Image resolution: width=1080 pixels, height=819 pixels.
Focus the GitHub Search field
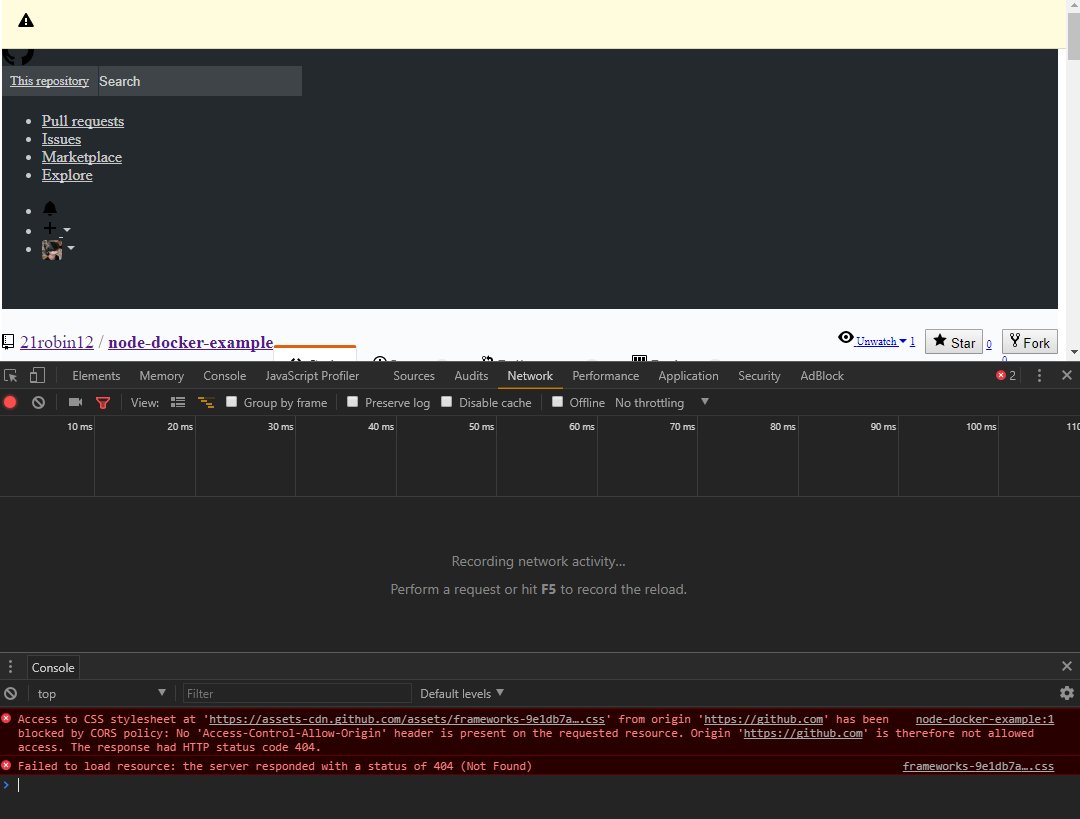click(x=198, y=81)
